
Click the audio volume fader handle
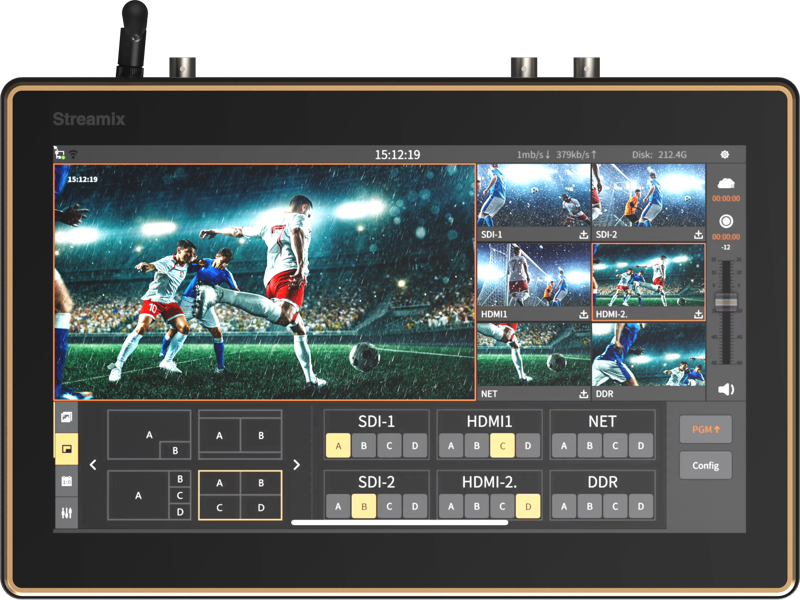[727, 302]
